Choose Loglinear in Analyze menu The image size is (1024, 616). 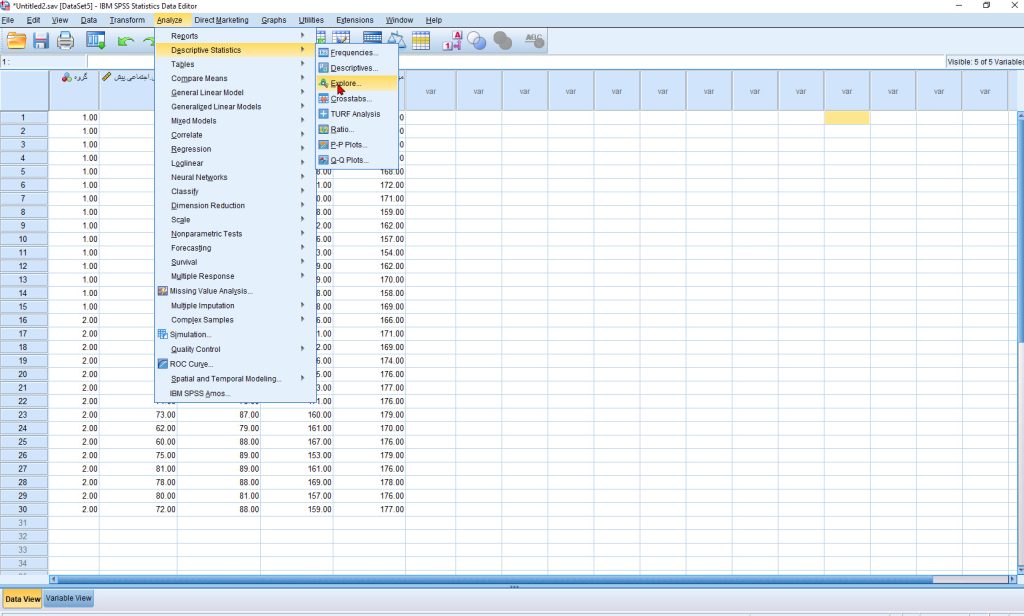coord(187,163)
